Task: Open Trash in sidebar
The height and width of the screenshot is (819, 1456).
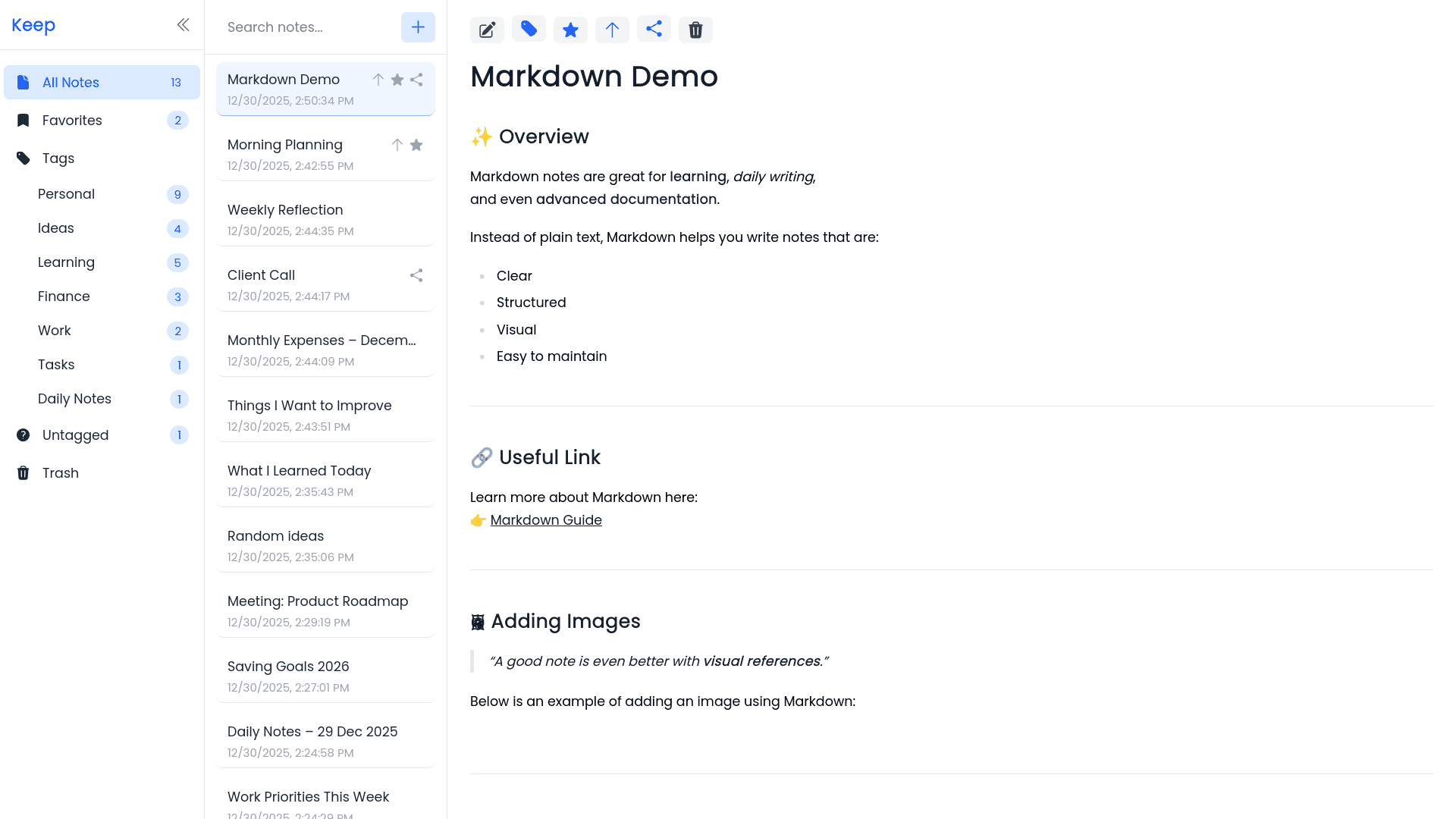Action: tap(61, 473)
